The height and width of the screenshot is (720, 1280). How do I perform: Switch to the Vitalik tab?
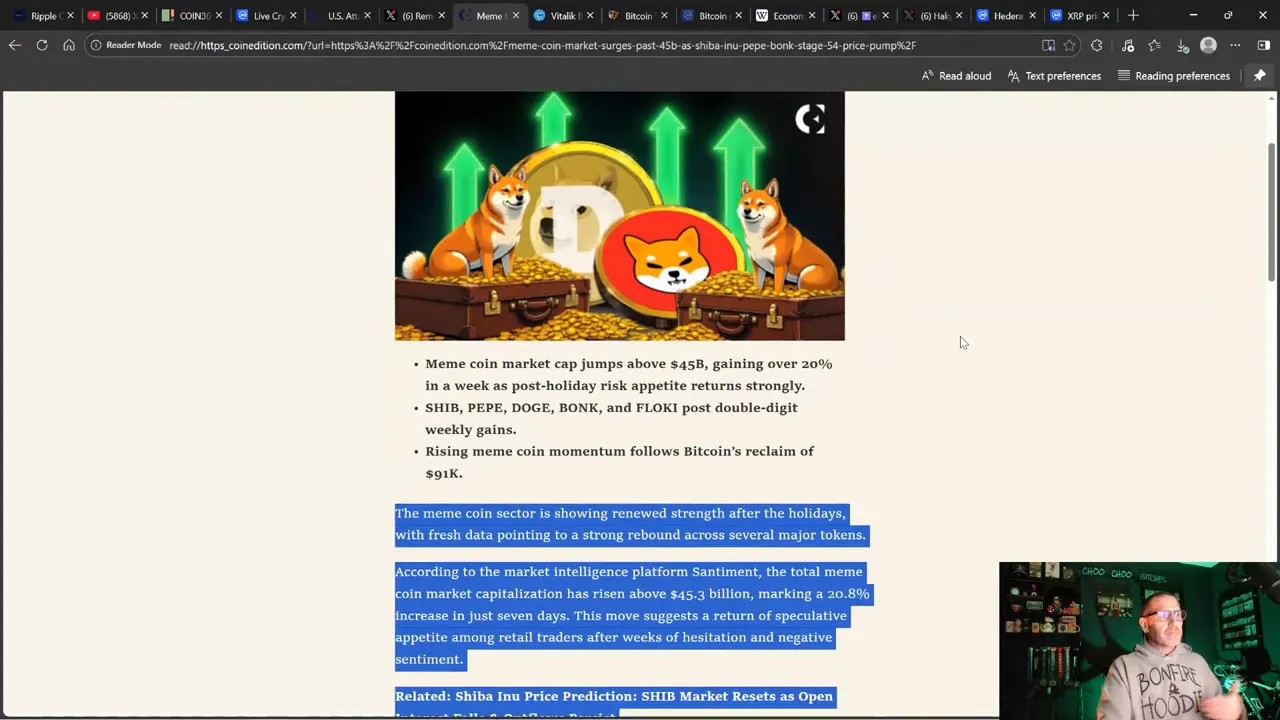coord(564,15)
